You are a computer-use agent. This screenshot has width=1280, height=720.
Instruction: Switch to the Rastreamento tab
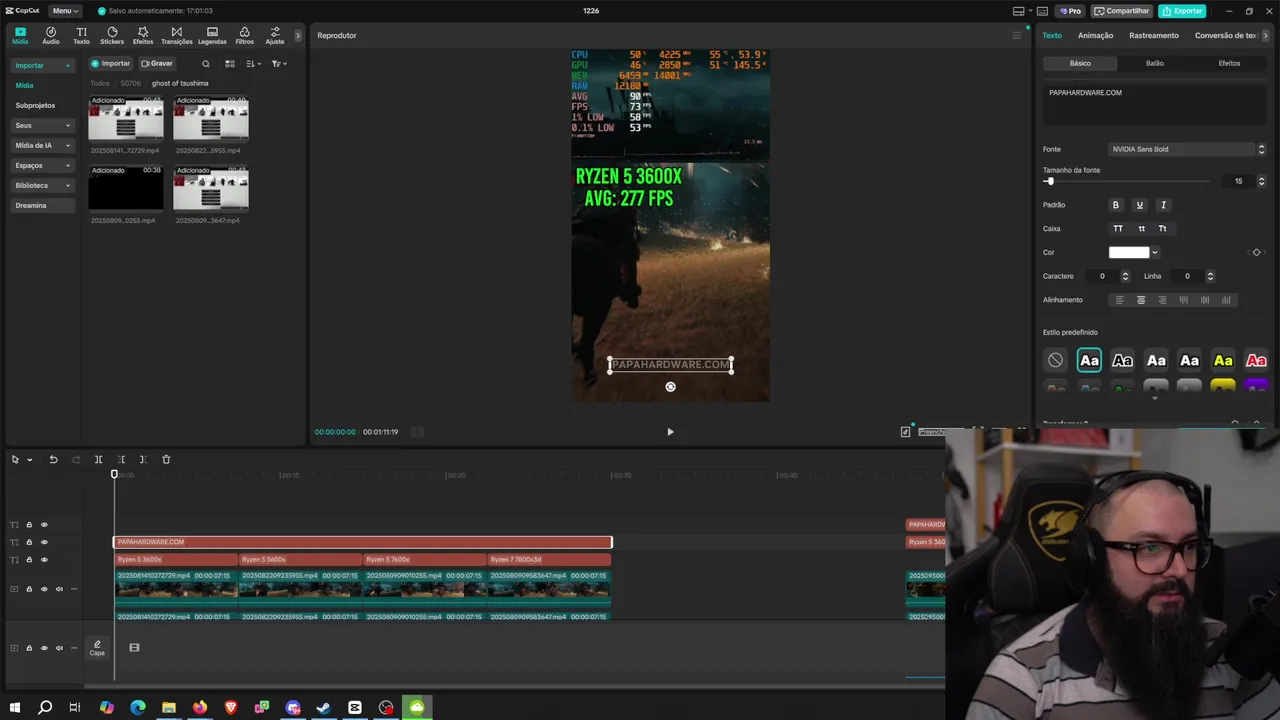1154,36
